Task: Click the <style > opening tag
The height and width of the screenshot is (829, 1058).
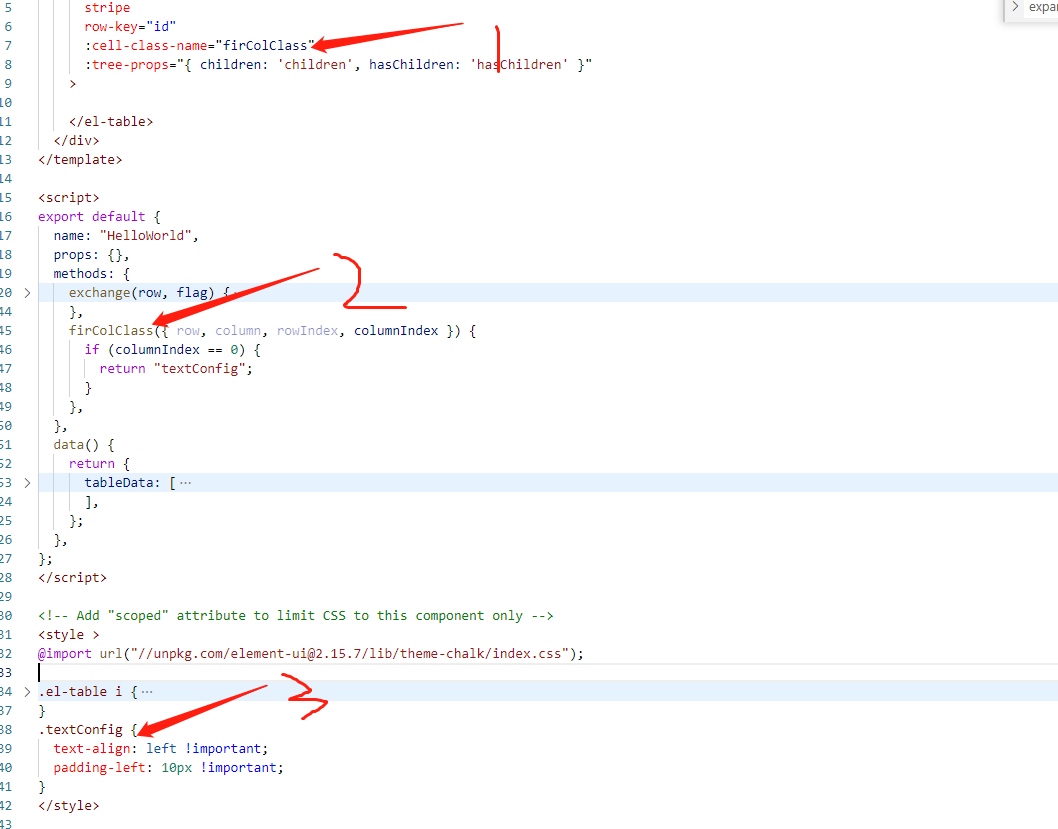Action: [x=69, y=635]
